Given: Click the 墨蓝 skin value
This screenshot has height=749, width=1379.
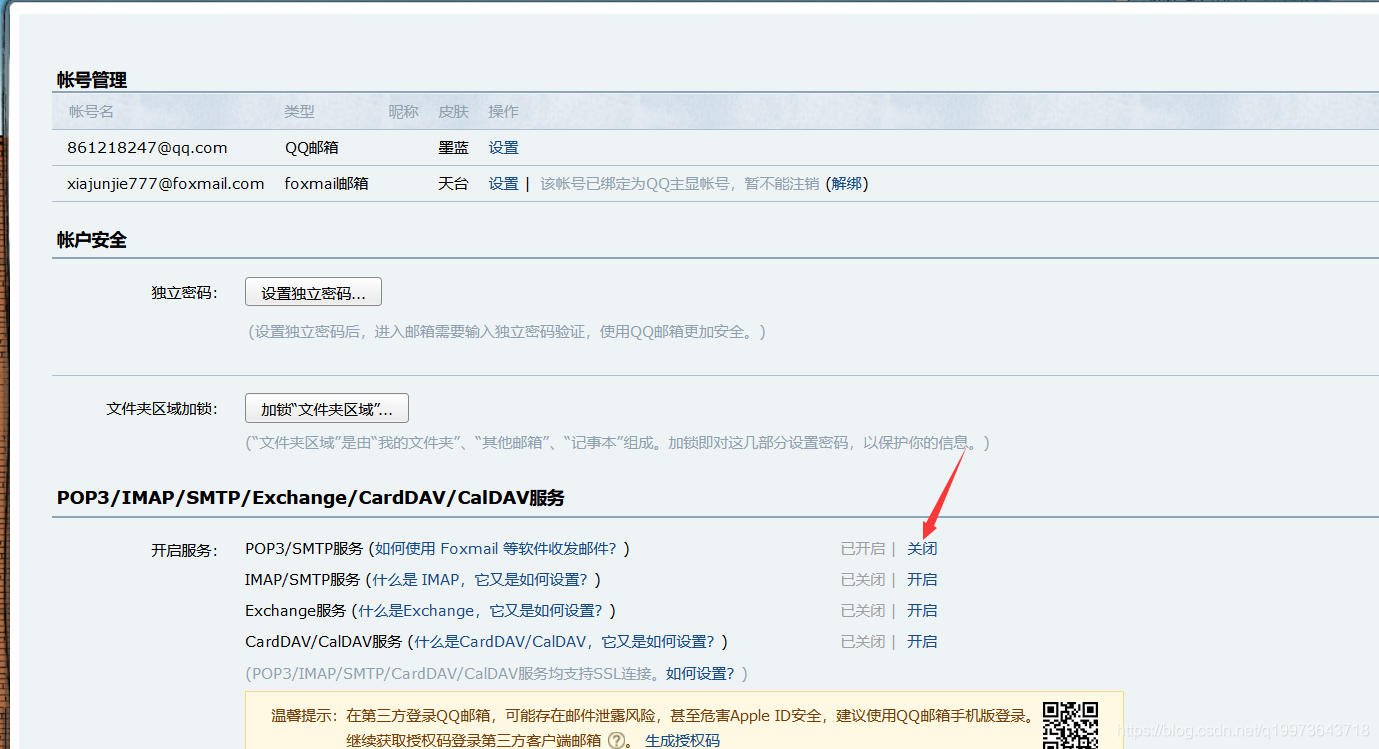Looking at the screenshot, I should pyautogui.click(x=453, y=148).
